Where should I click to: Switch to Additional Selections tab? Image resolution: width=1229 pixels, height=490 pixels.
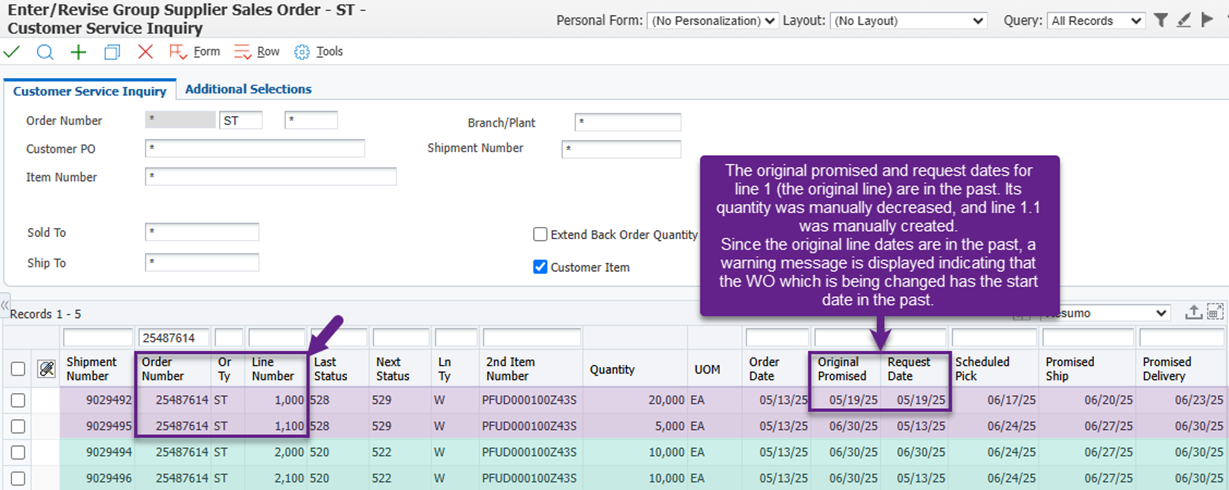click(x=248, y=89)
